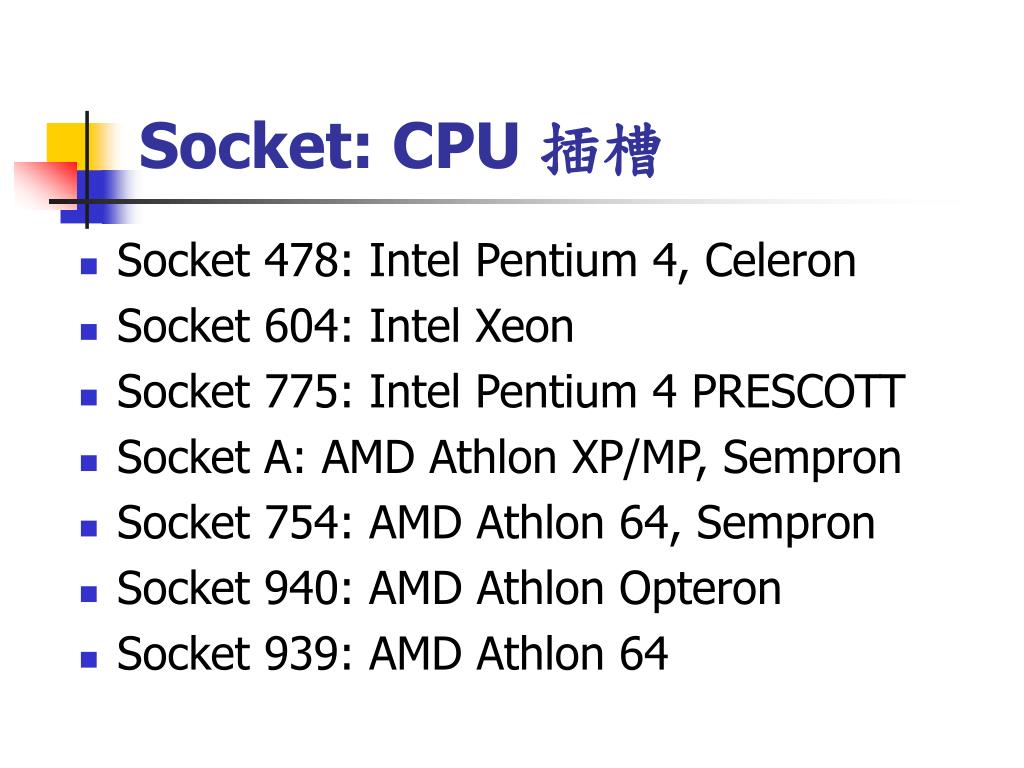
Task: Click the bullet marker beside Socket 478
Action: 89,266
